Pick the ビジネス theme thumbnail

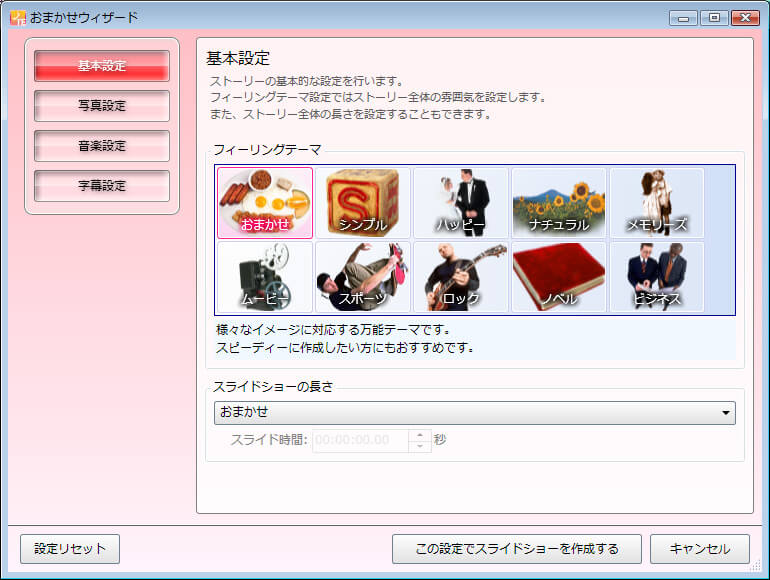pos(657,277)
